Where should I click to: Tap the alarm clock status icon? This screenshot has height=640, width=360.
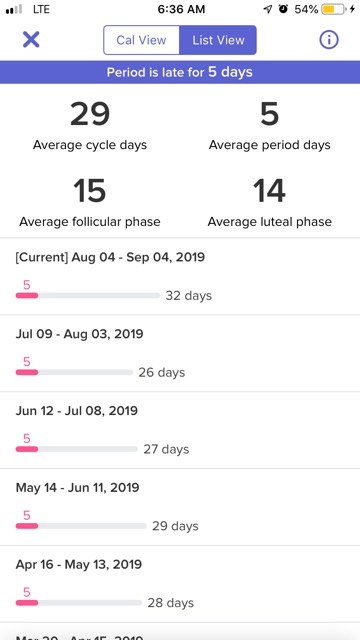pos(283,9)
